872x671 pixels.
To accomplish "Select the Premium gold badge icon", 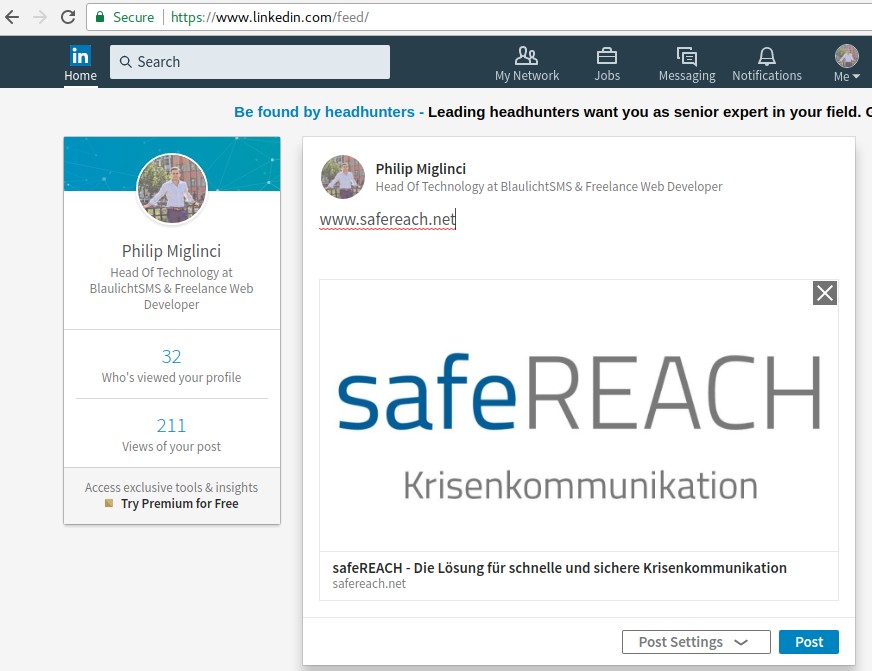I will (x=110, y=503).
